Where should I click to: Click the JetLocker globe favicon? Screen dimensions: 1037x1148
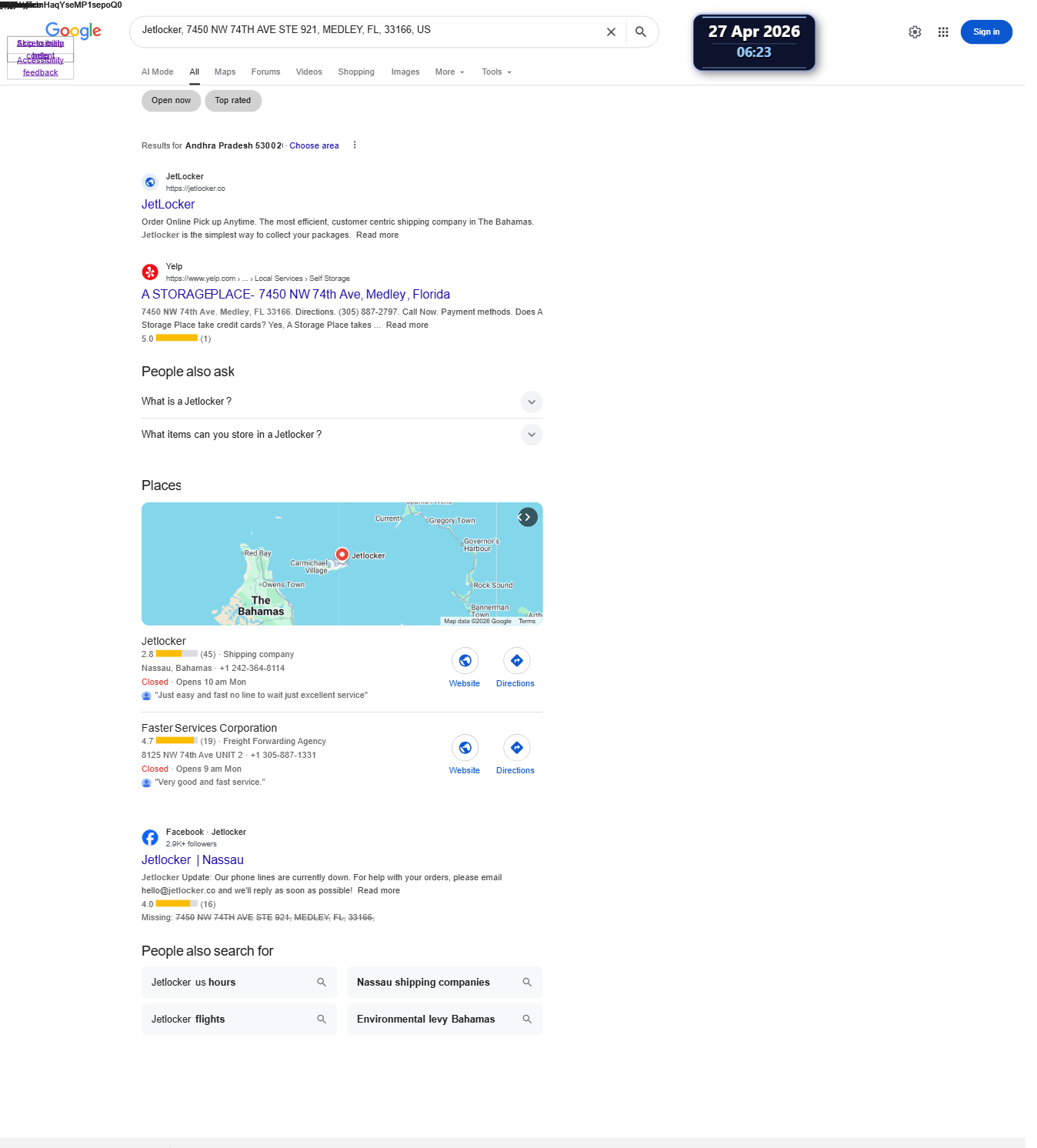coord(150,182)
